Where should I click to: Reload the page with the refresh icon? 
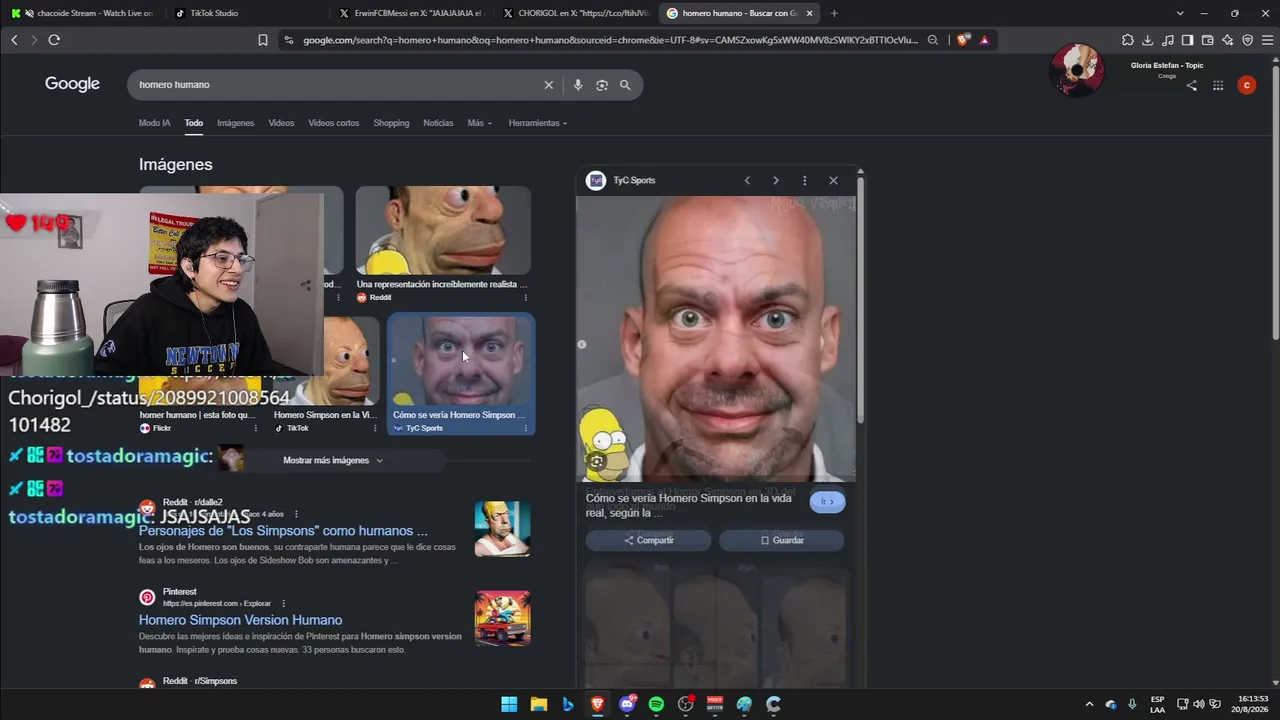(54, 40)
